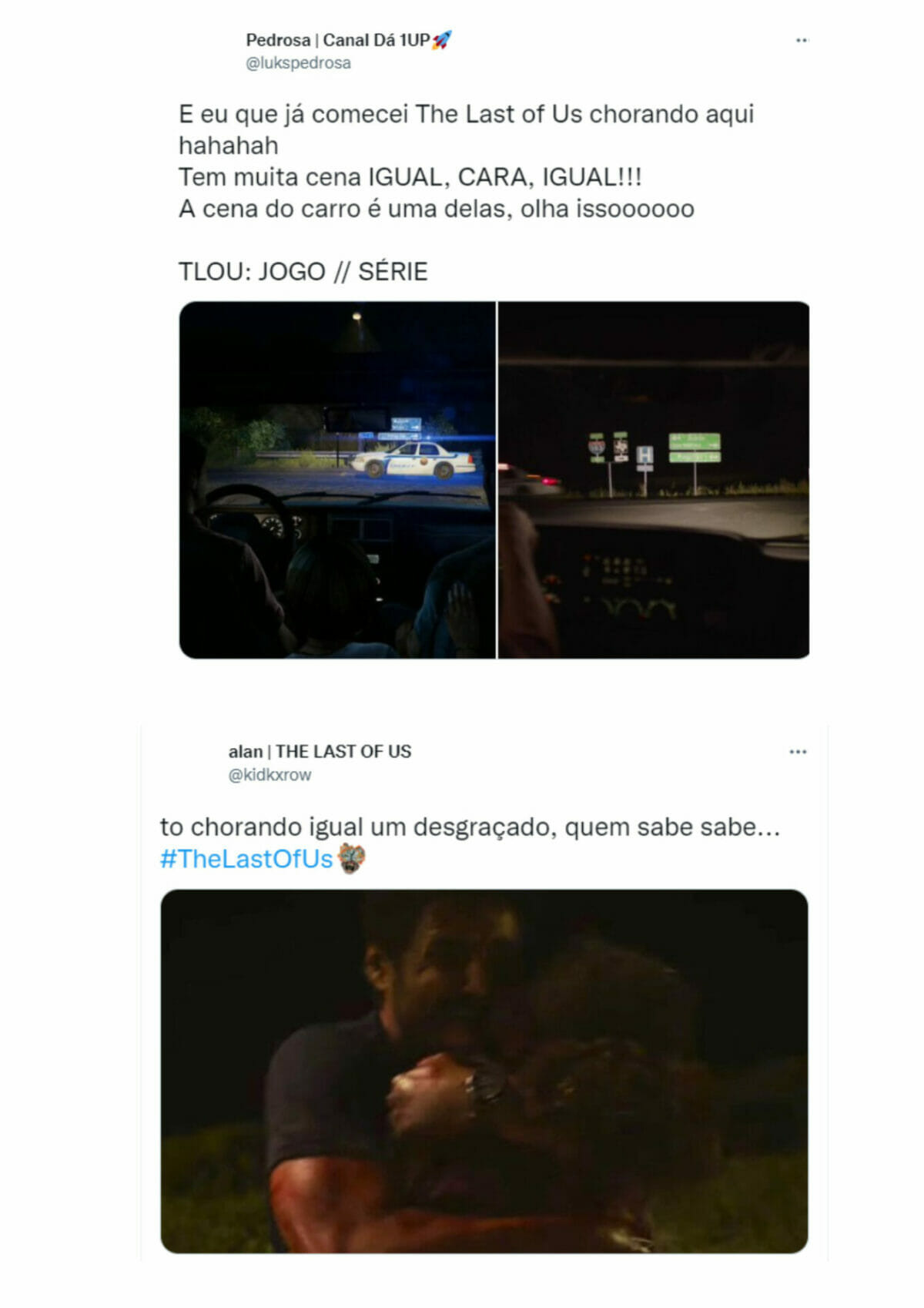This screenshot has width=924, height=1308.
Task: Click the rocket emoji in Pedrosa's display name
Action: (x=441, y=39)
